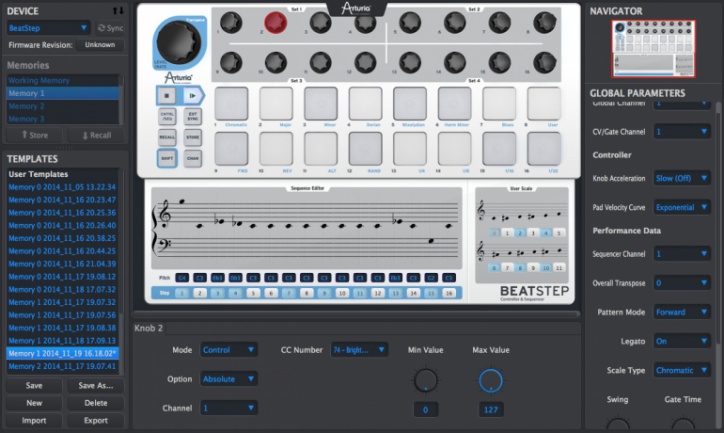Open the Scale Type dropdown set to Chromatic

tap(682, 370)
